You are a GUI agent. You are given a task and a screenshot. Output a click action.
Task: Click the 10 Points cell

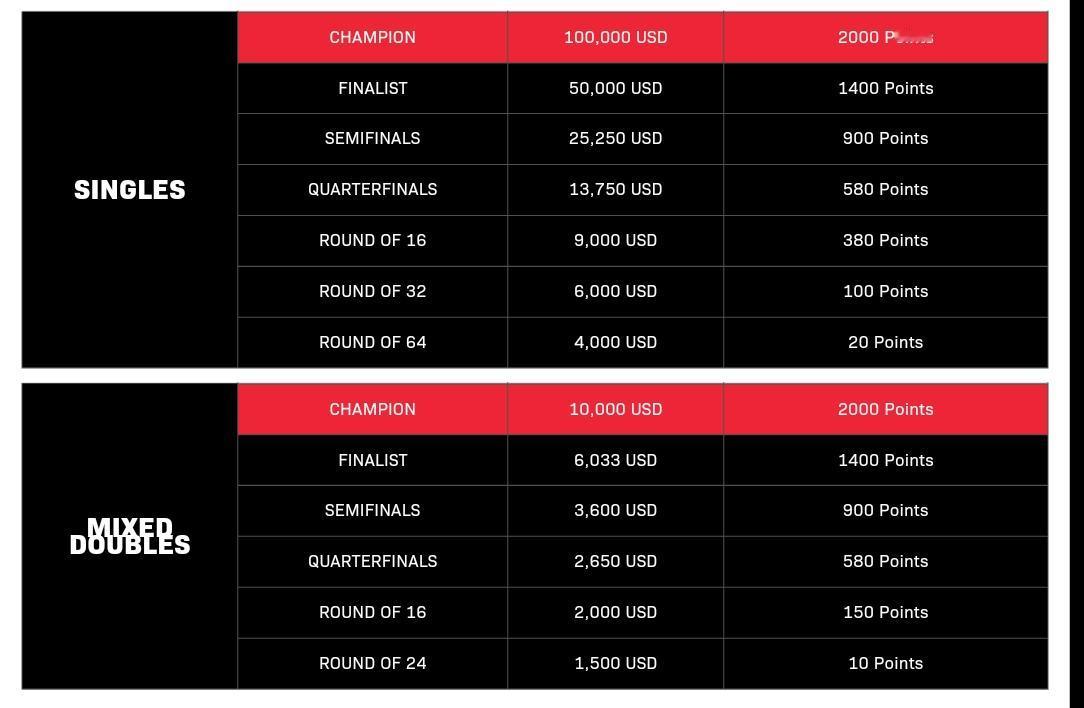885,663
